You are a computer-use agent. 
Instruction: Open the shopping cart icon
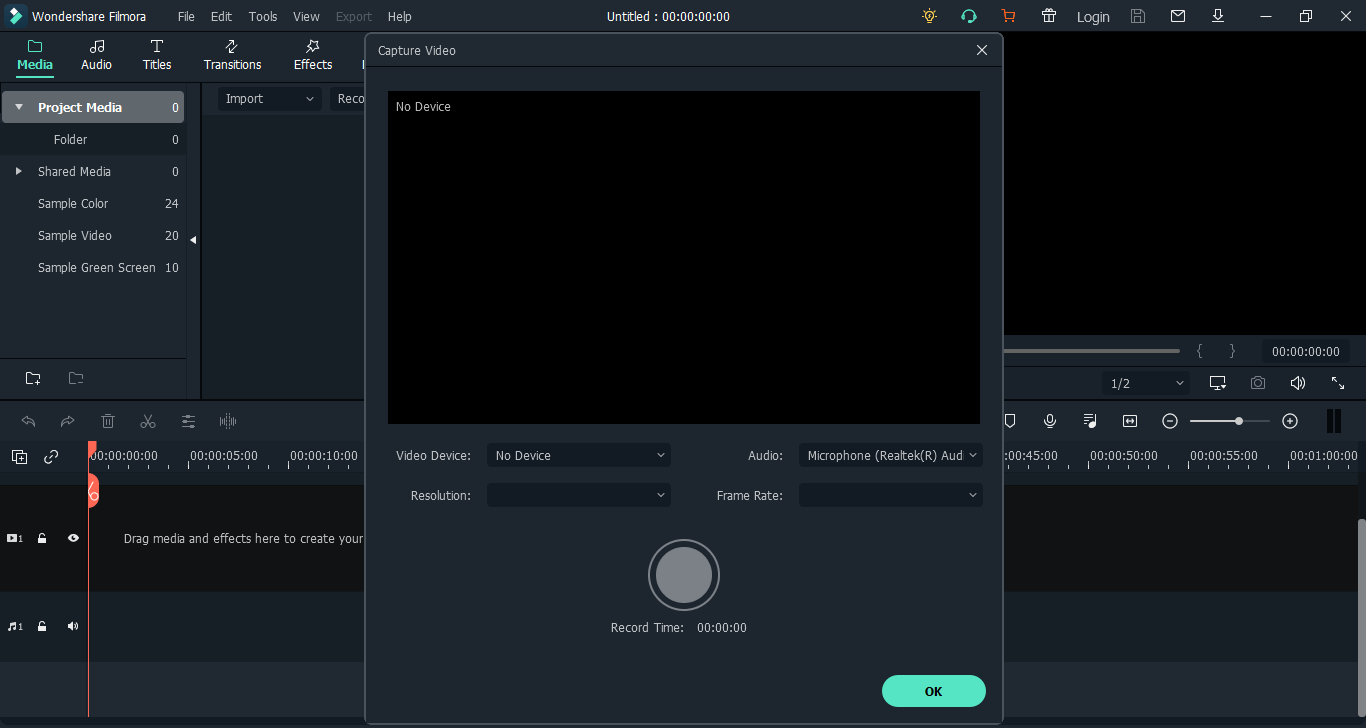[x=1008, y=16]
